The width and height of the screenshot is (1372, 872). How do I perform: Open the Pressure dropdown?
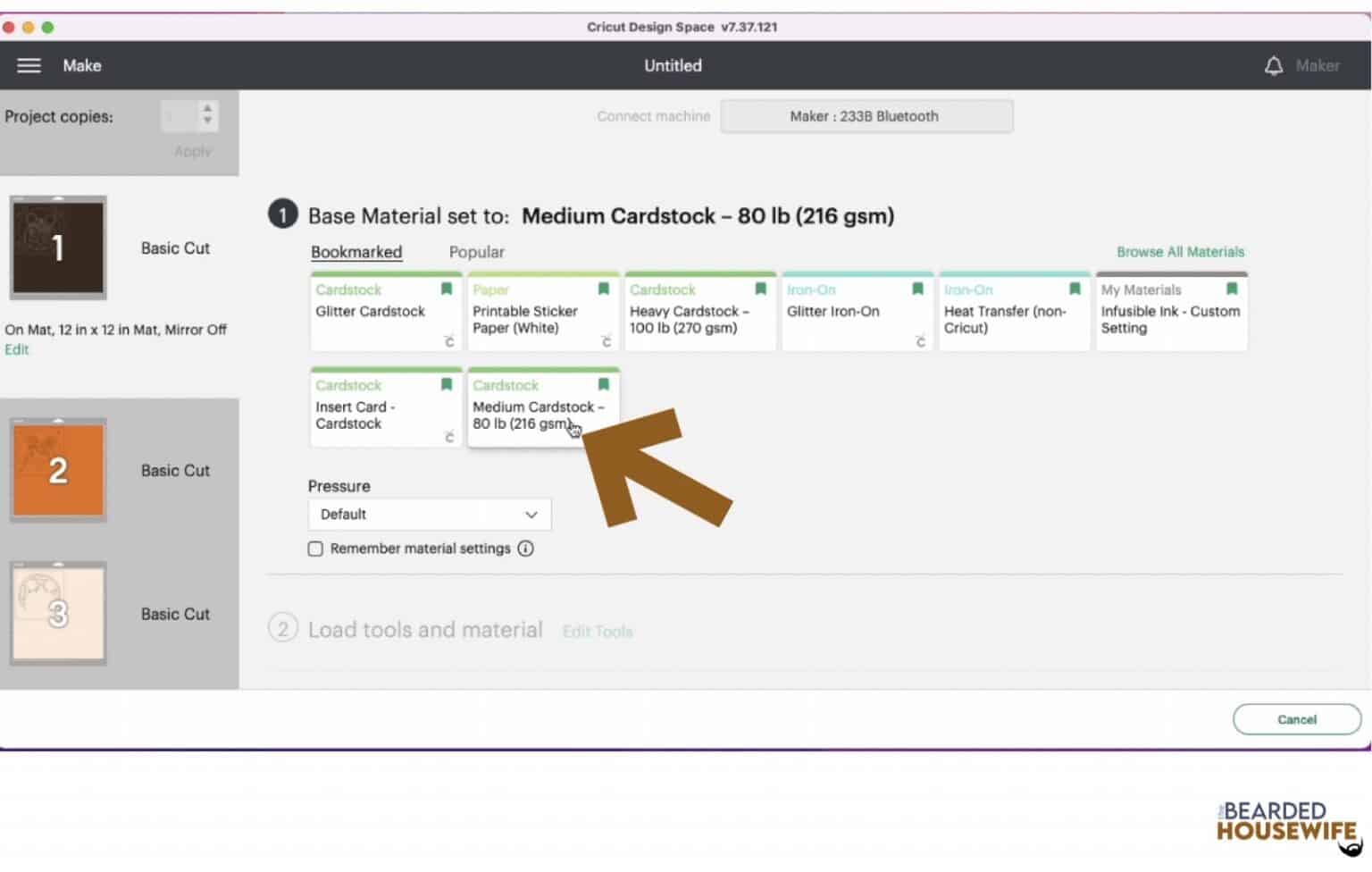coord(429,515)
